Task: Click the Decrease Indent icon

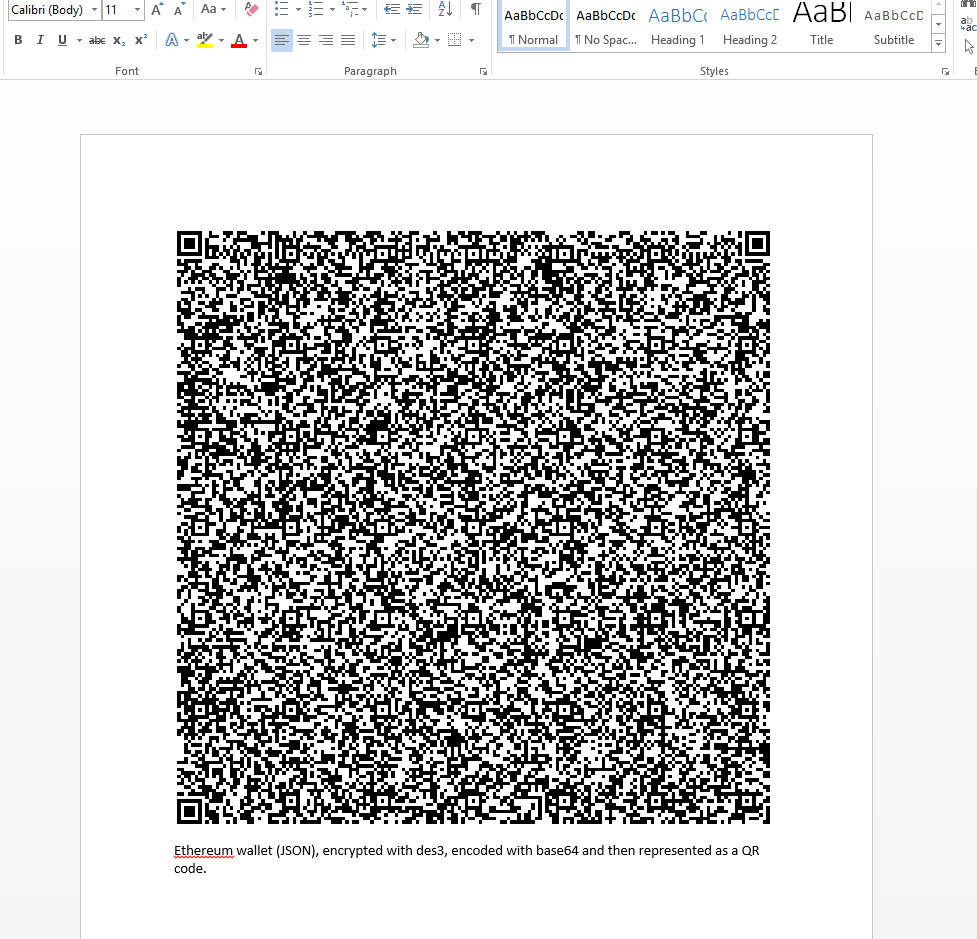Action: coord(392,9)
